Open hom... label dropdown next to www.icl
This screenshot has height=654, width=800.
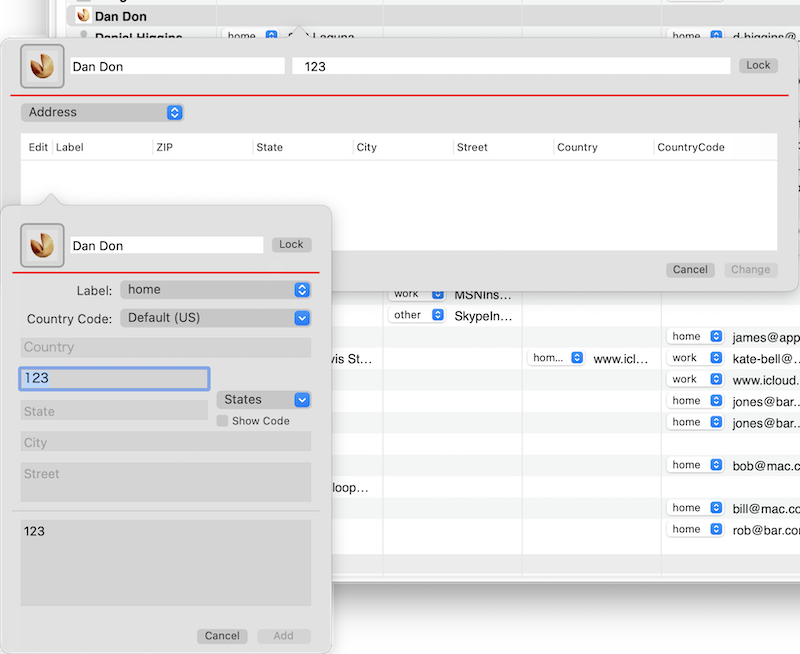pos(556,358)
